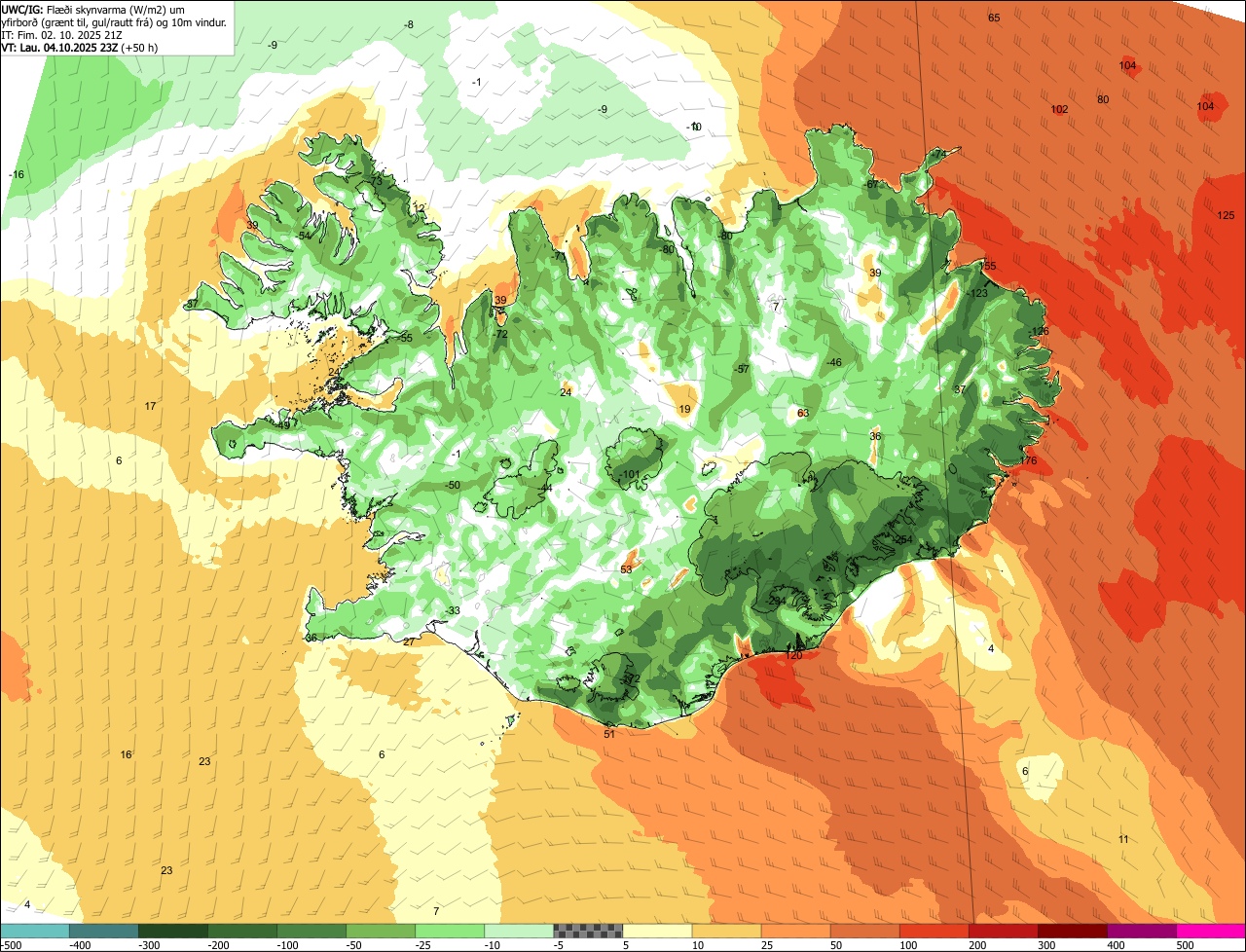Image resolution: width=1246 pixels, height=952 pixels.
Task: Click the map value -55 in the Westfjords base
Action: (406, 338)
